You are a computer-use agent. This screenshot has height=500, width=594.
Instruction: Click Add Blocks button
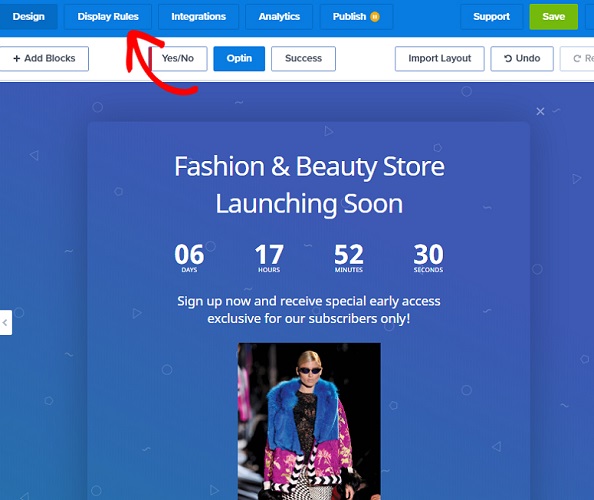tap(44, 59)
